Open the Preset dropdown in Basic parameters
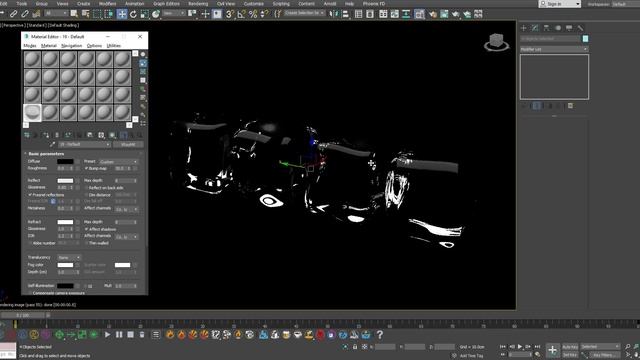Screen dimensions: 640x360 coord(118,162)
